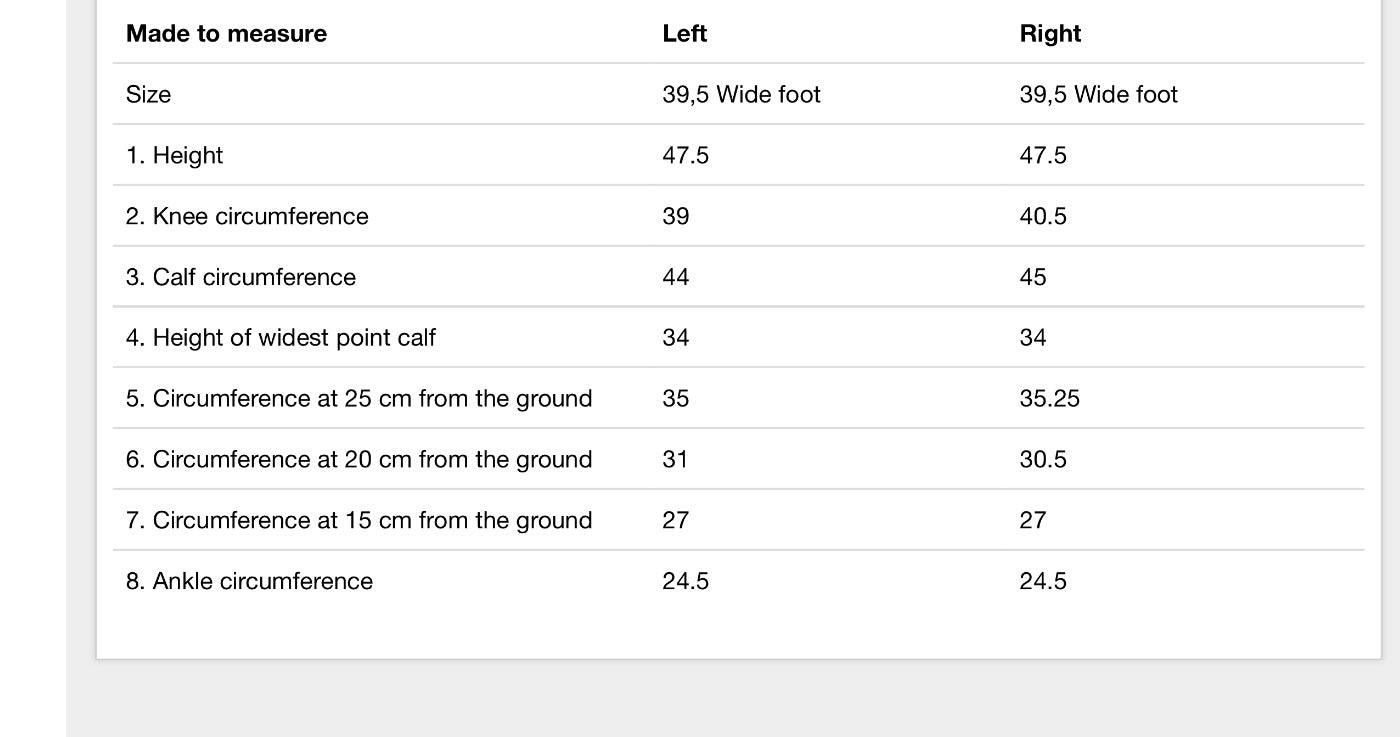Click the Right value 30.5 at 20 cm
The height and width of the screenshot is (737, 1400).
click(1042, 460)
